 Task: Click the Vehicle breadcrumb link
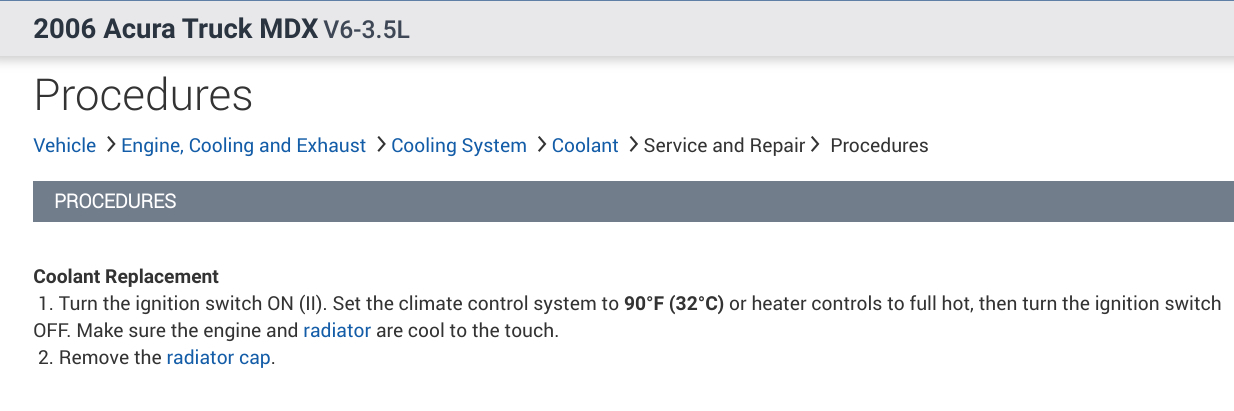click(x=64, y=146)
